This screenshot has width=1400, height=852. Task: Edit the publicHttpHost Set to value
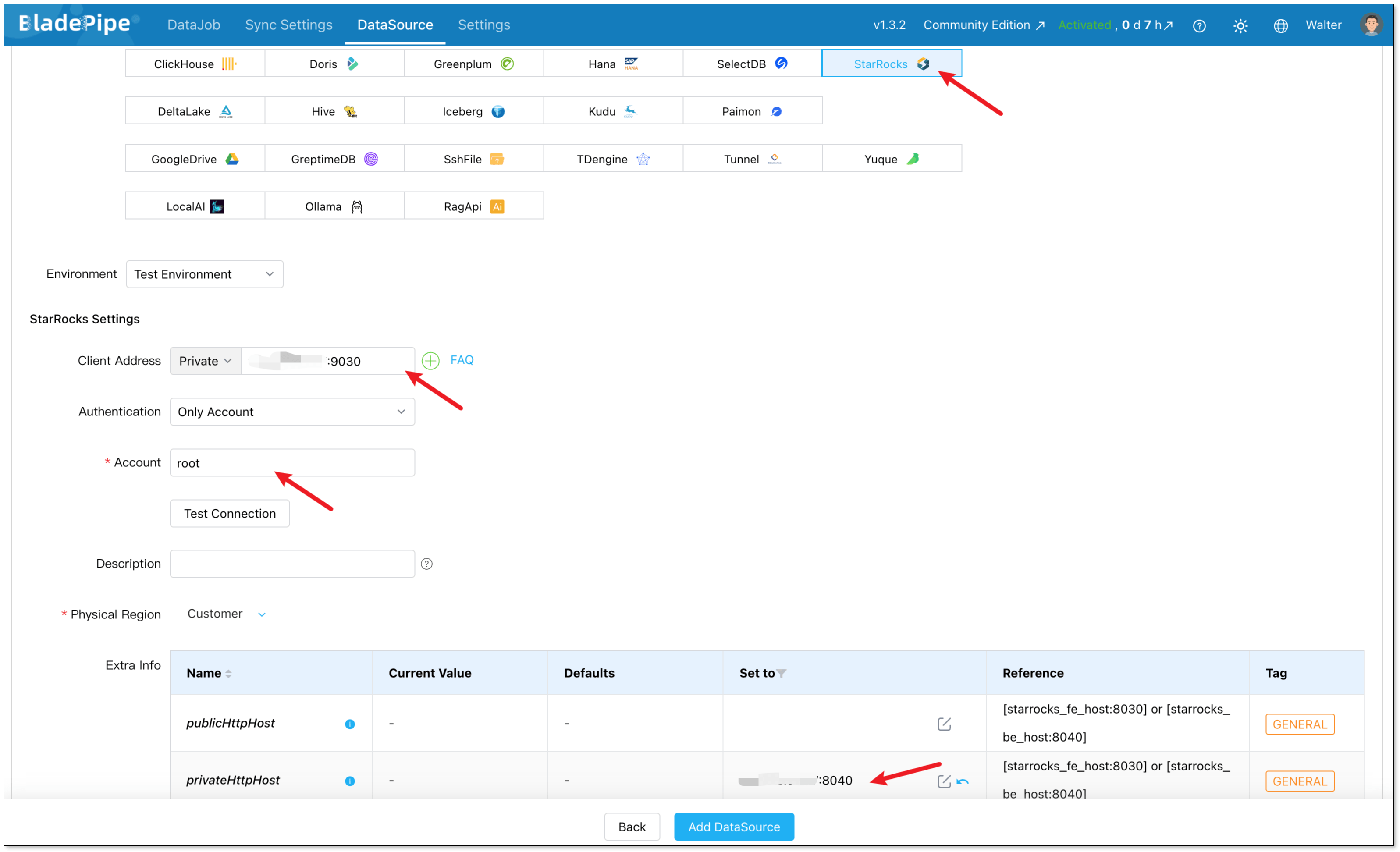944,724
